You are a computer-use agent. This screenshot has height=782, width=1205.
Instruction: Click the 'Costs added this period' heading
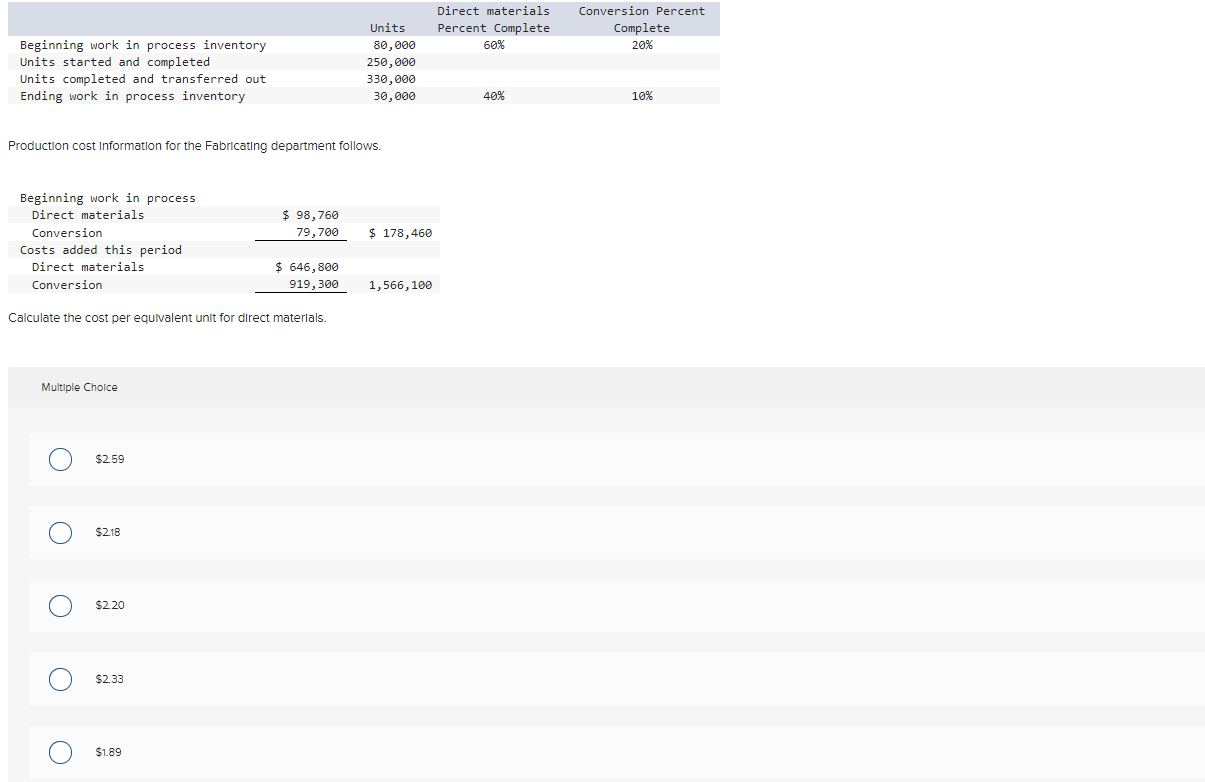pos(101,250)
